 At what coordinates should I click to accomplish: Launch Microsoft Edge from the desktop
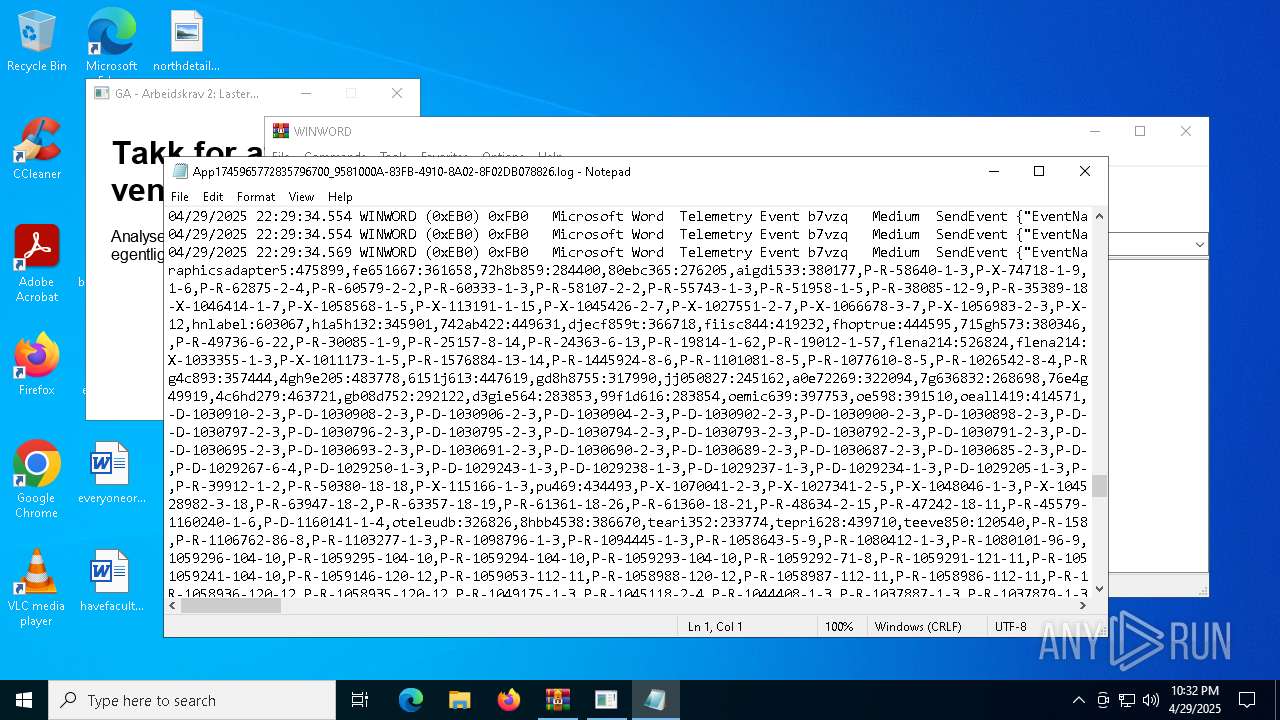[x=111, y=42]
